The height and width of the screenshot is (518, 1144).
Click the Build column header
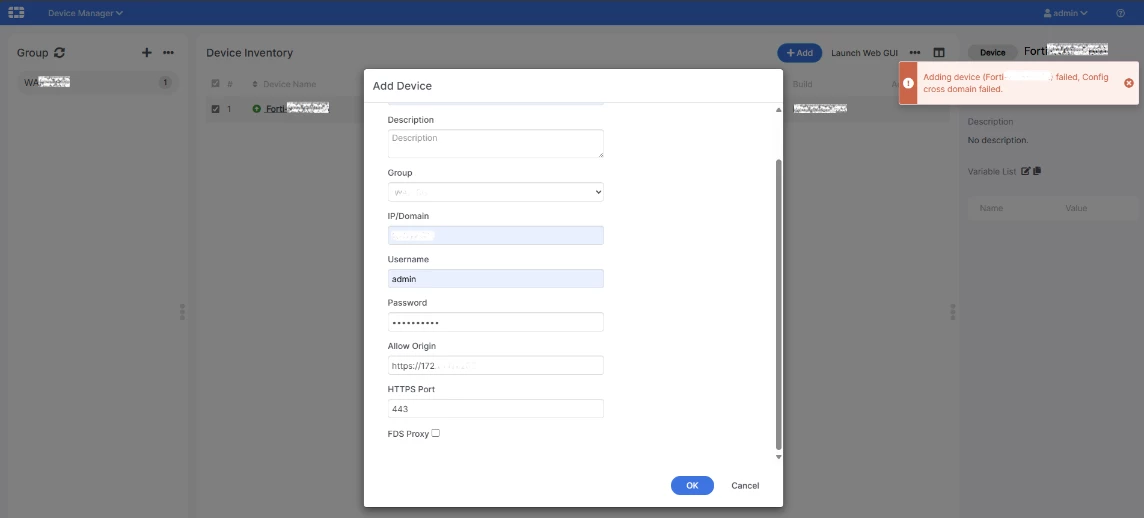[x=803, y=84]
